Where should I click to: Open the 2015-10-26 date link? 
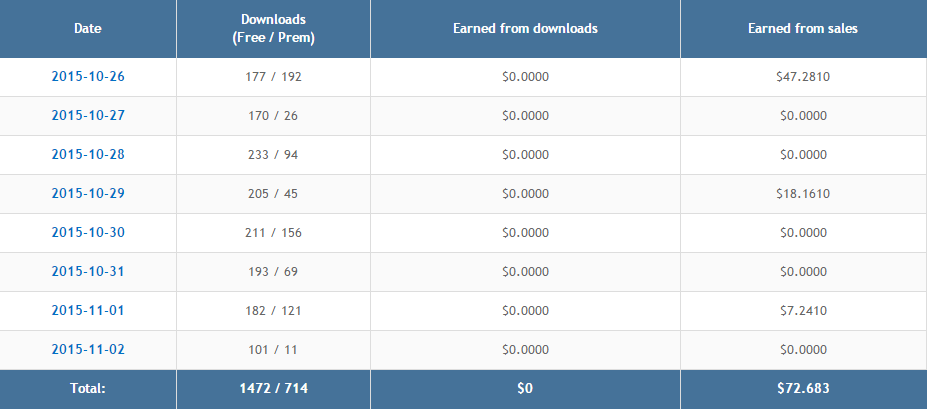pyautogui.click(x=88, y=76)
